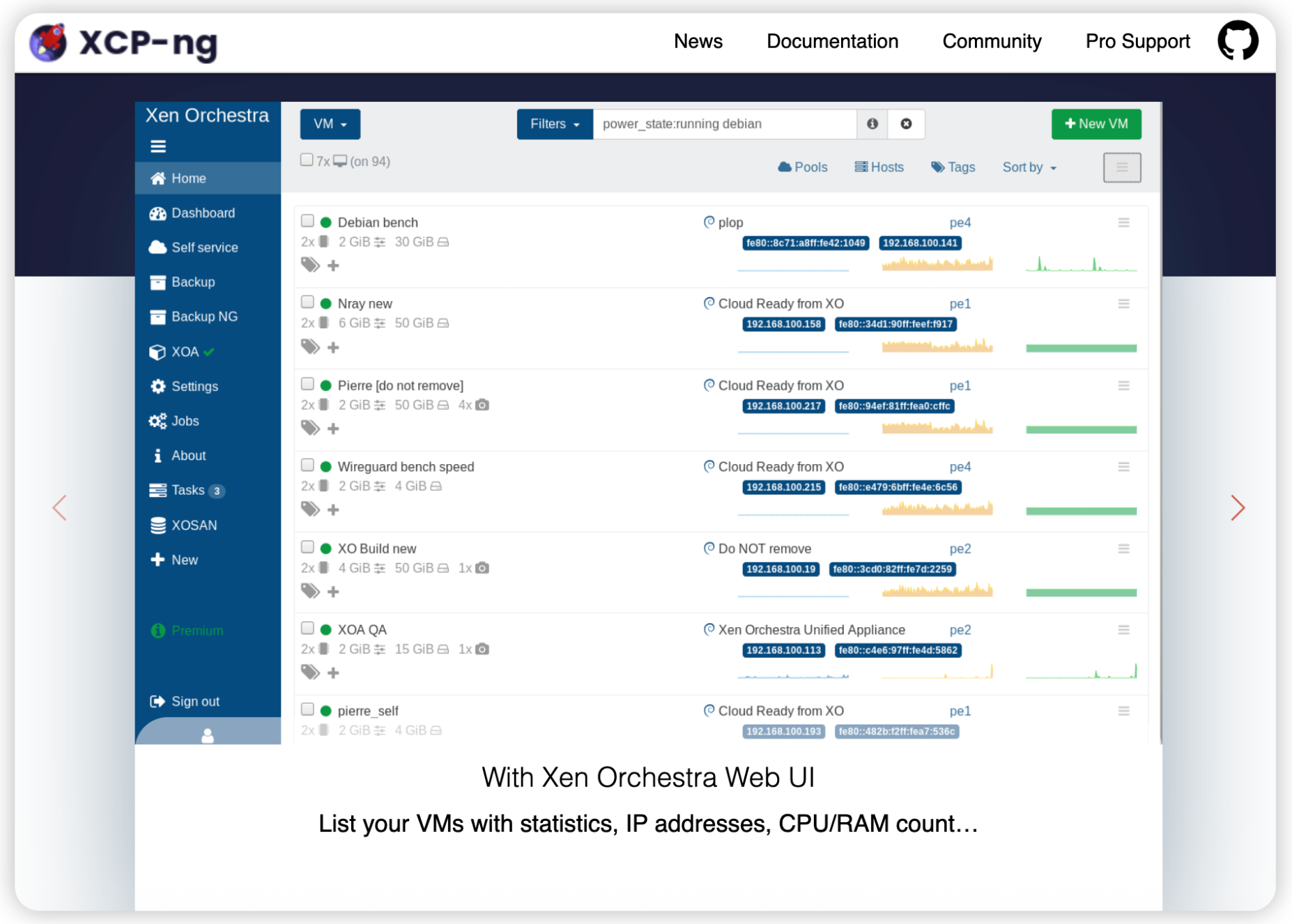Open the Tags filter dropdown

[x=953, y=167]
